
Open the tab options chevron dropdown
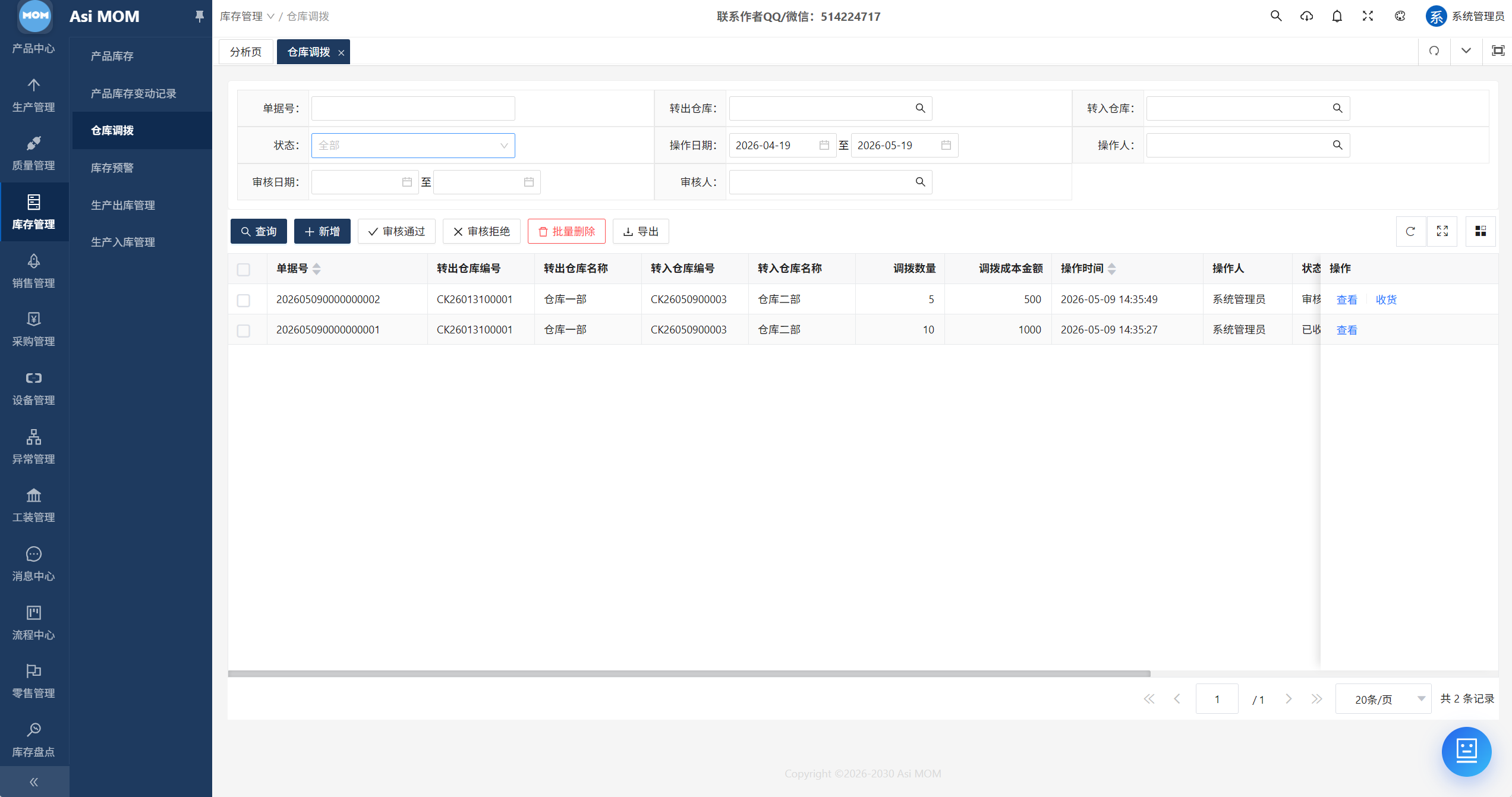pyautogui.click(x=1466, y=51)
